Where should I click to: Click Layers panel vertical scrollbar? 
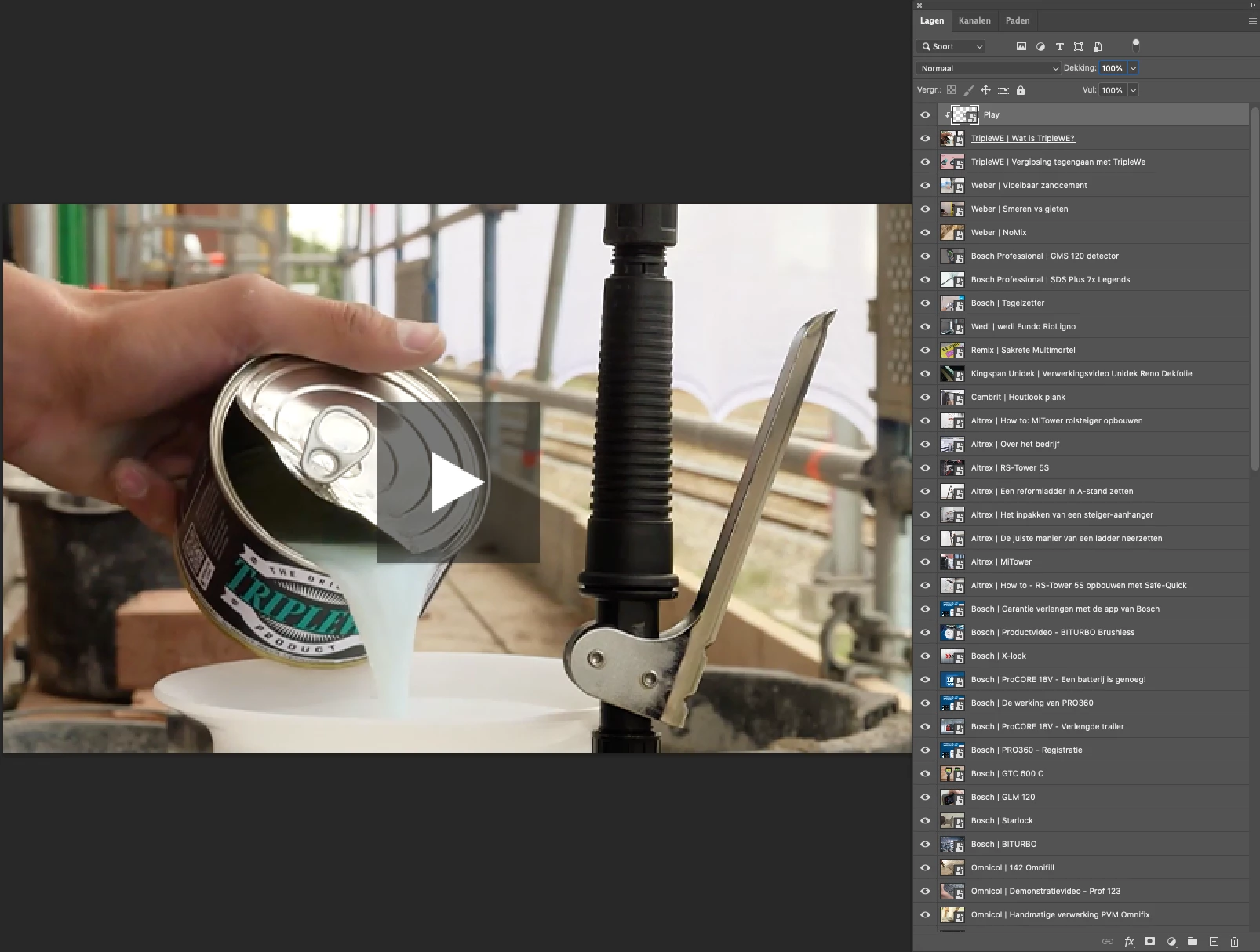(x=1254, y=290)
